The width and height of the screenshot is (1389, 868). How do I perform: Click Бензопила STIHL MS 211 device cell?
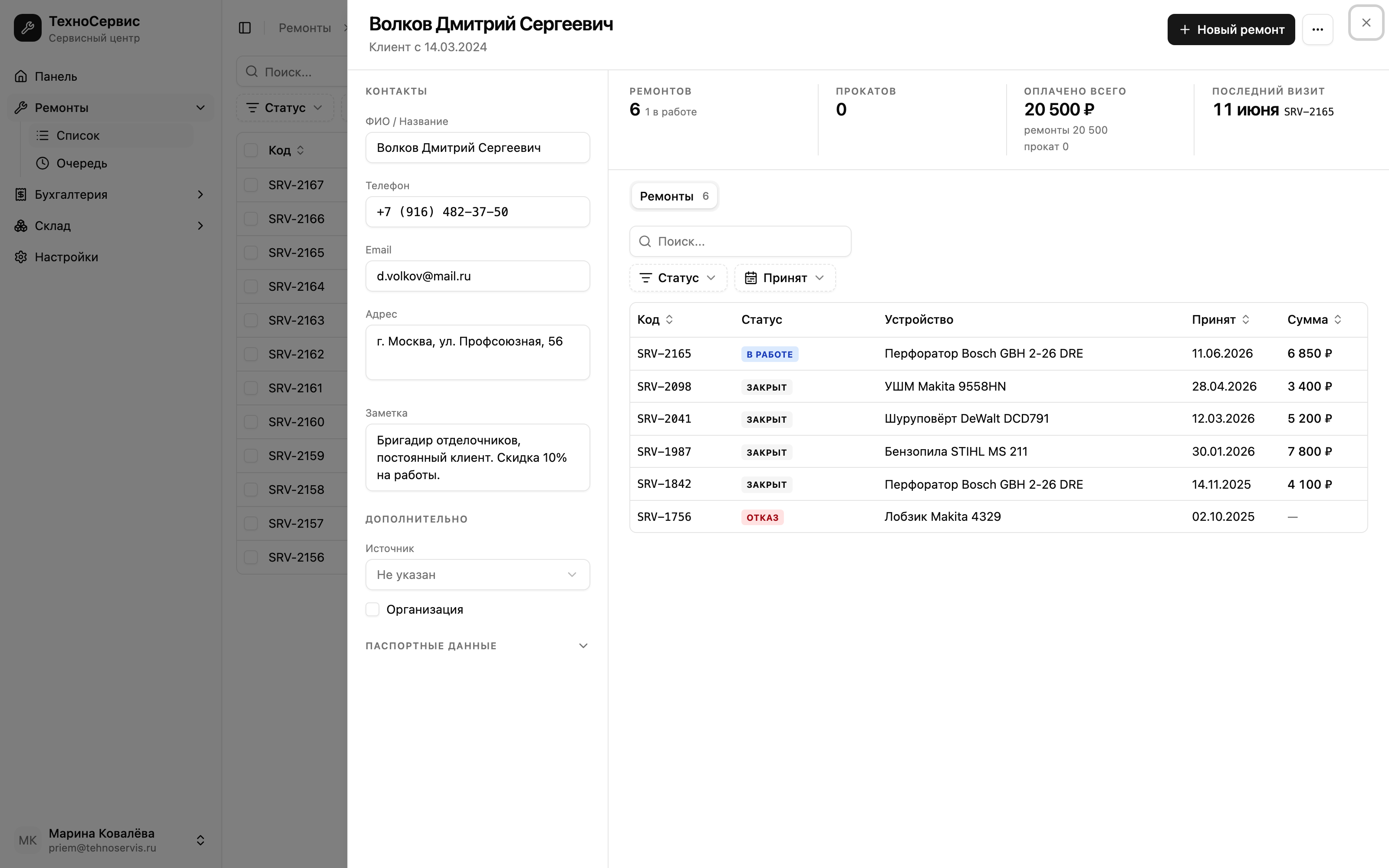point(956,451)
